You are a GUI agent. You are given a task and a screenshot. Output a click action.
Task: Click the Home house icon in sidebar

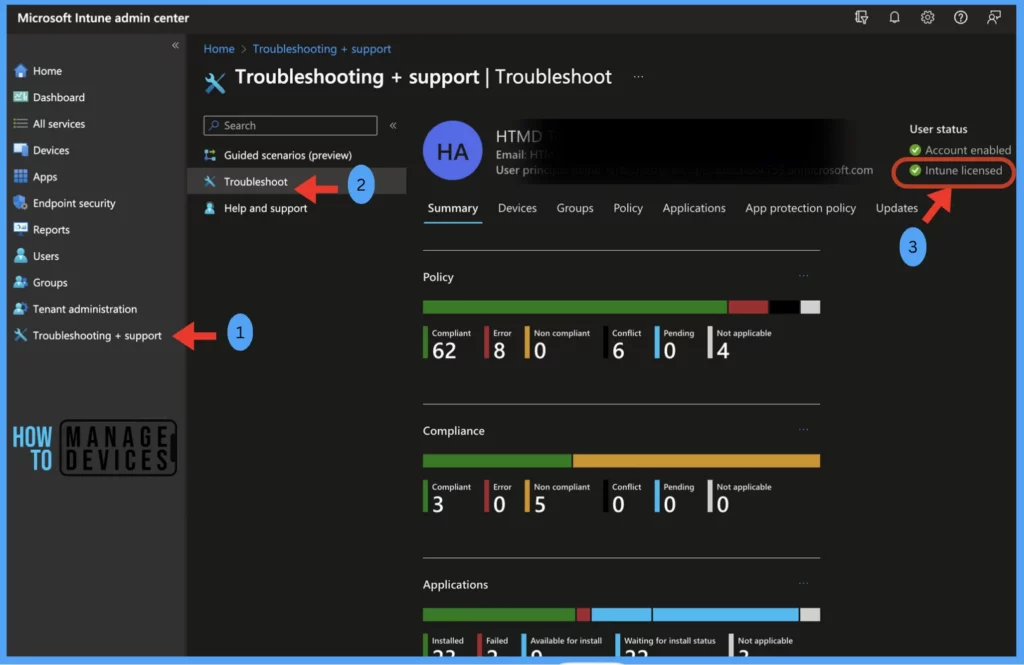coord(21,71)
